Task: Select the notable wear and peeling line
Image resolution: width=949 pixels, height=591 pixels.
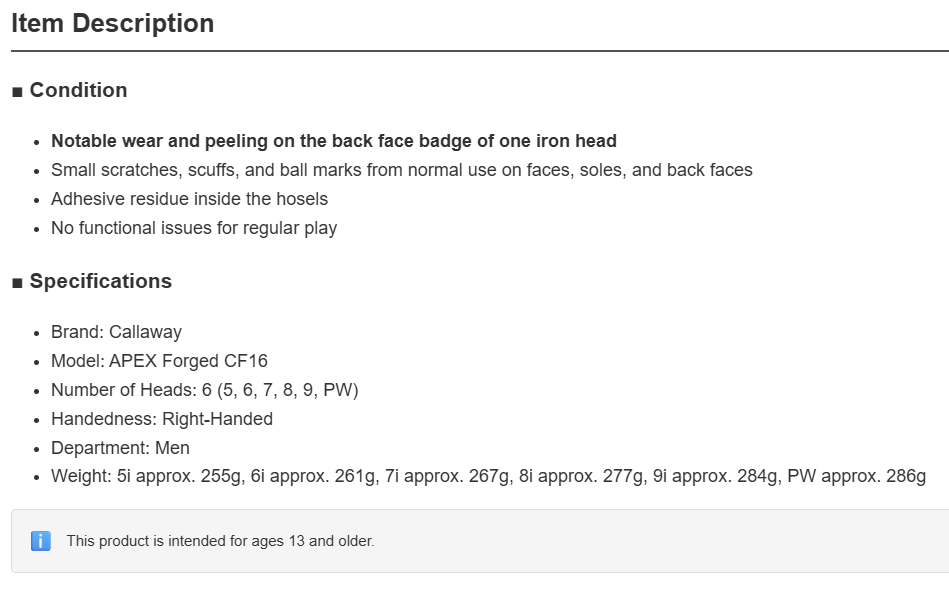Action: click(333, 141)
